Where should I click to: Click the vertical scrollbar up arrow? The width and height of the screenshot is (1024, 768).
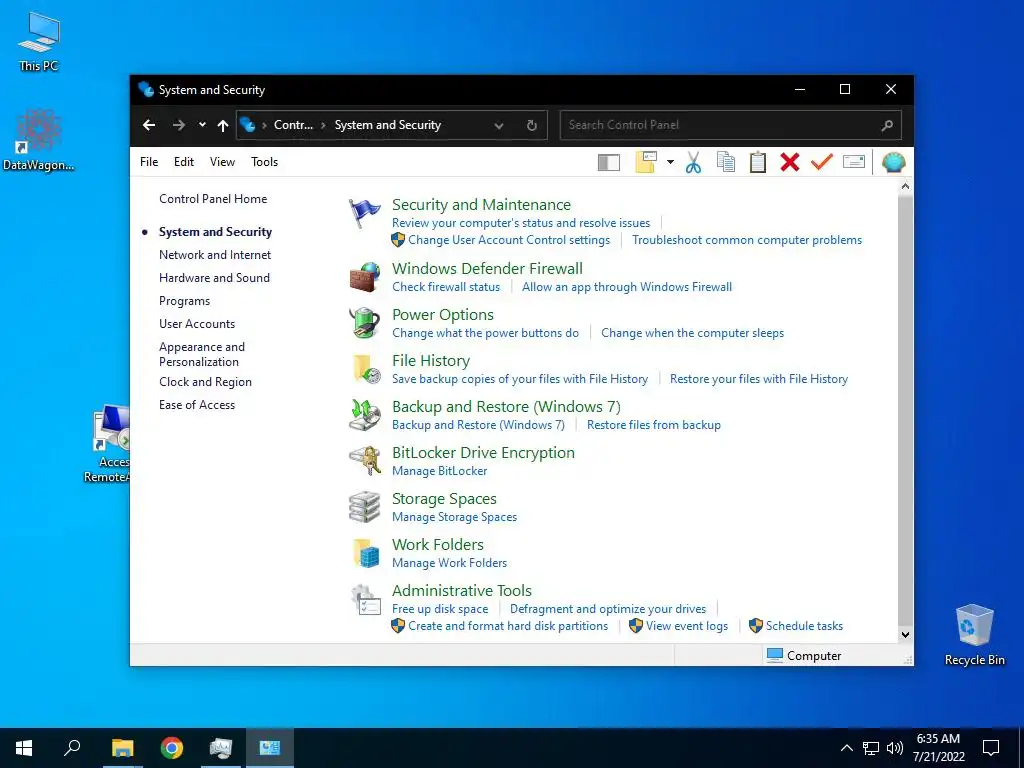pyautogui.click(x=905, y=186)
